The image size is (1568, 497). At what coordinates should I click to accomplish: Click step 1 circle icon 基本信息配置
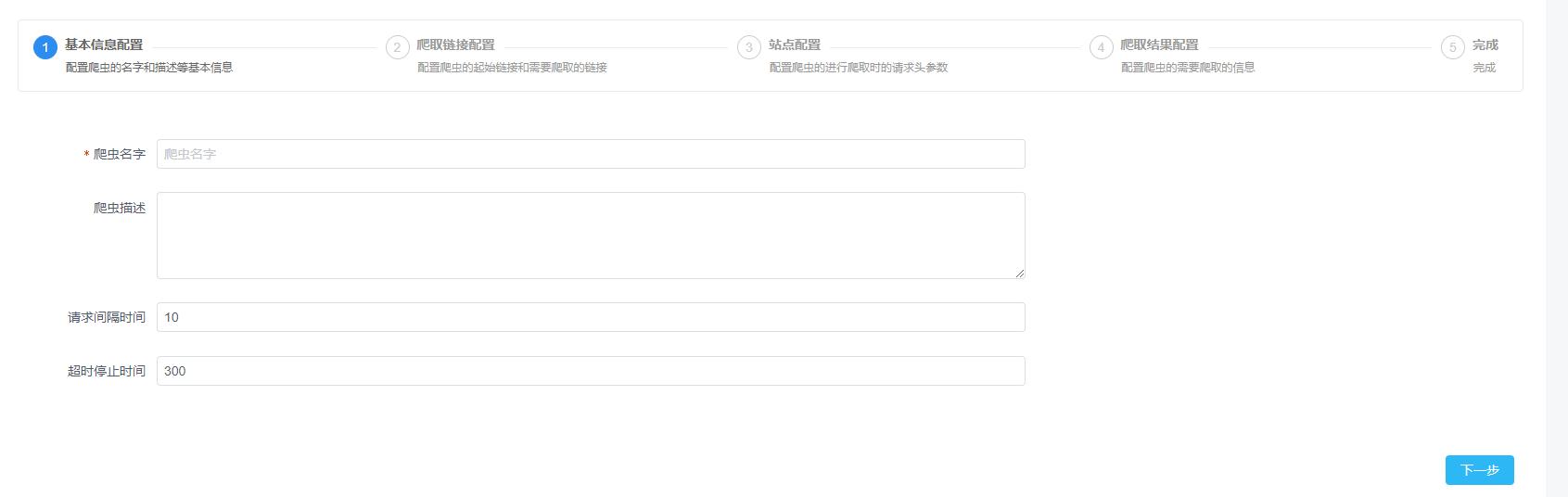[x=45, y=47]
